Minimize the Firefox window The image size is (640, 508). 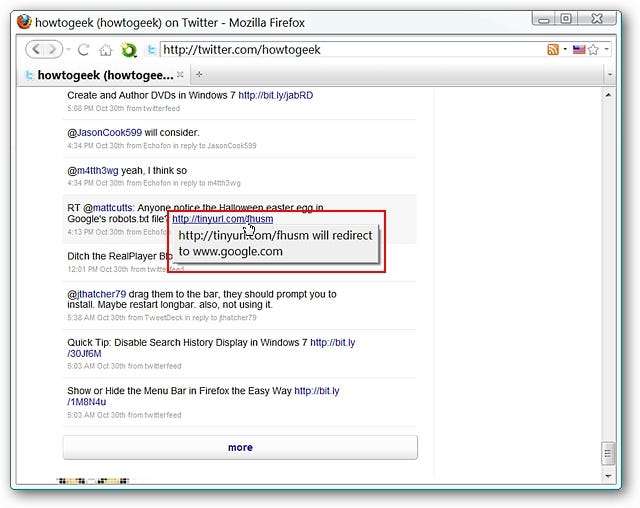pyautogui.click(x=544, y=18)
